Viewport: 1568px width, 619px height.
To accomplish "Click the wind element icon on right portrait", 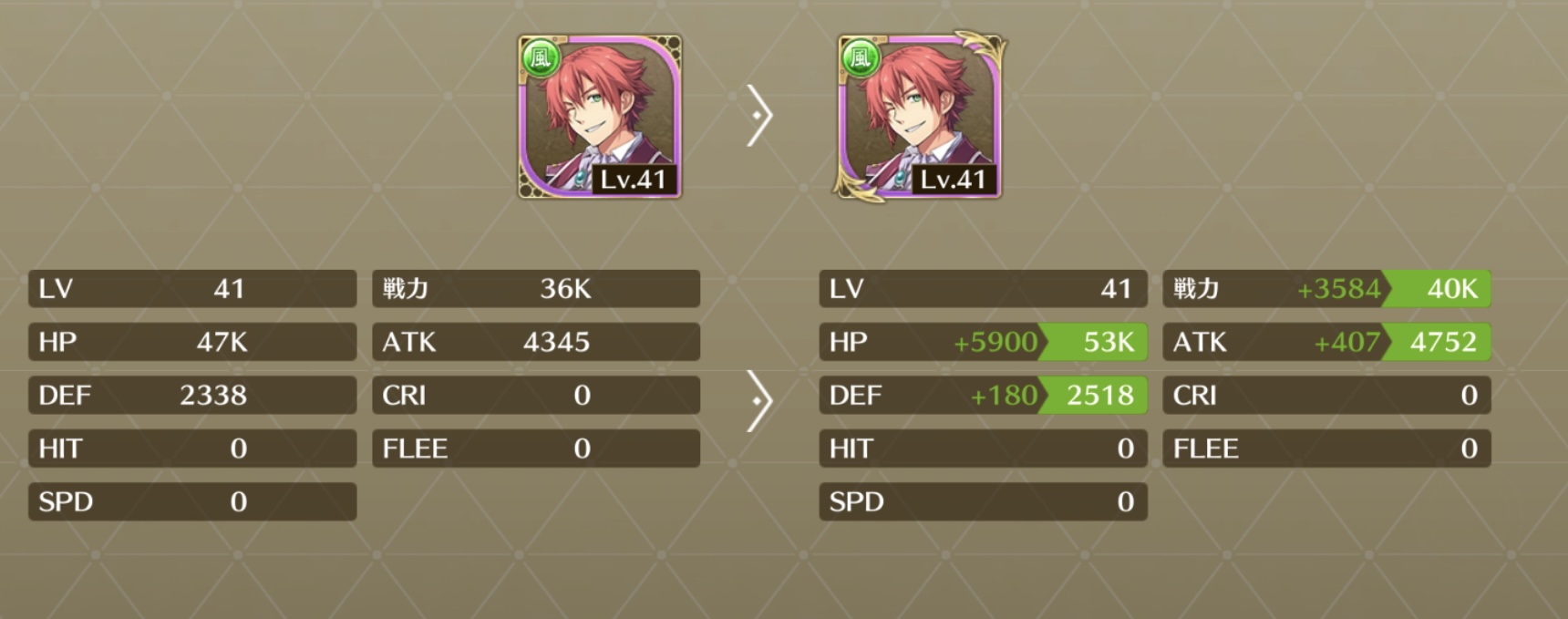I will click(x=860, y=58).
